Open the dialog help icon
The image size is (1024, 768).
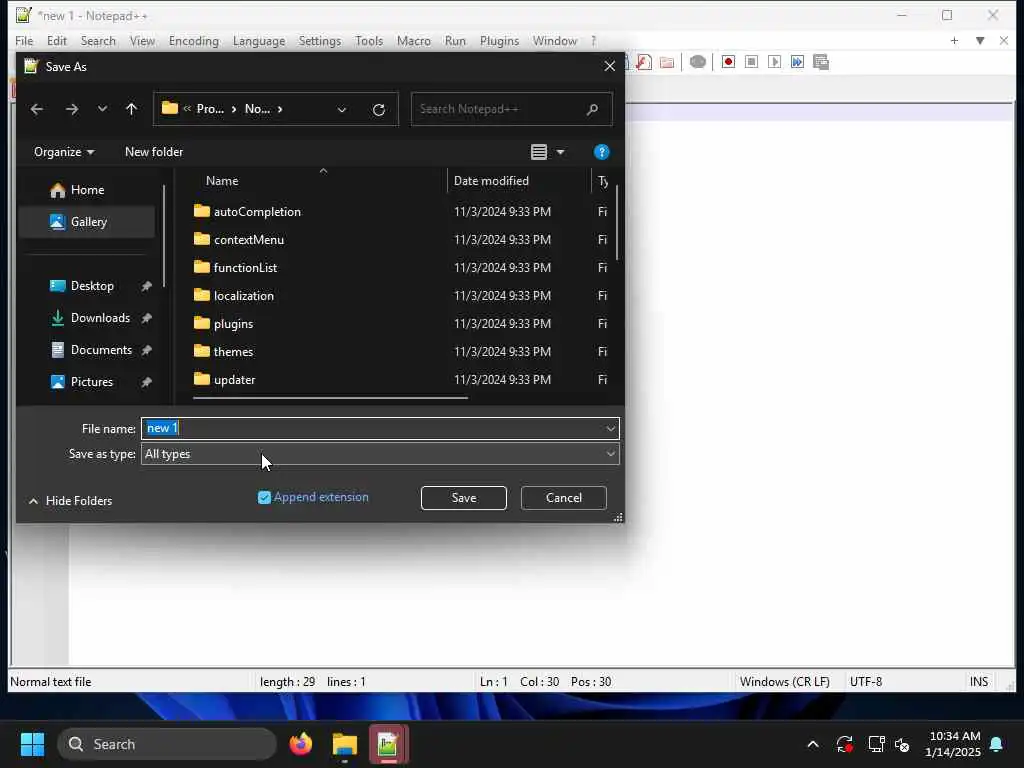click(x=601, y=152)
